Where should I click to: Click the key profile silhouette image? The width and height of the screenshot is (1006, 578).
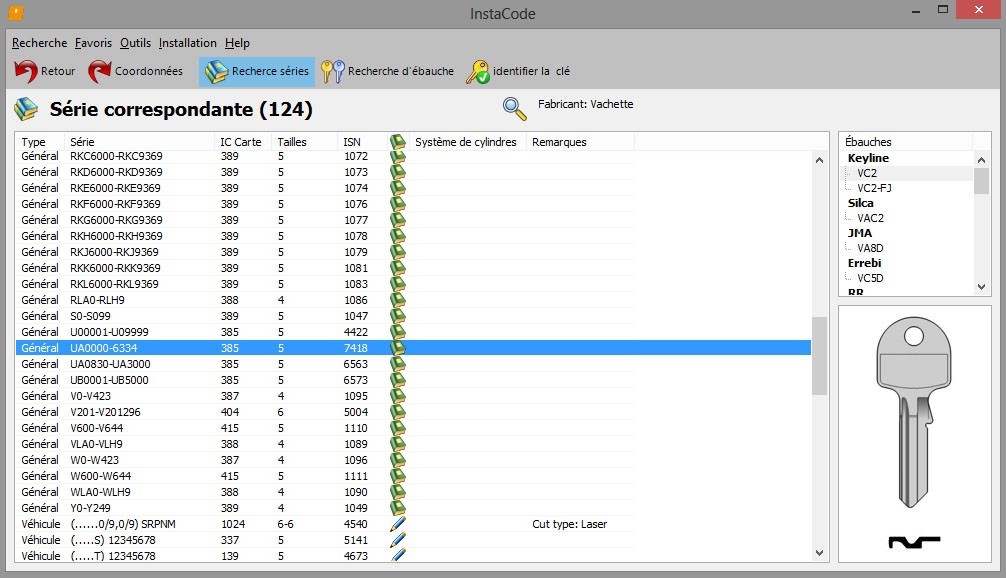pyautogui.click(x=914, y=542)
